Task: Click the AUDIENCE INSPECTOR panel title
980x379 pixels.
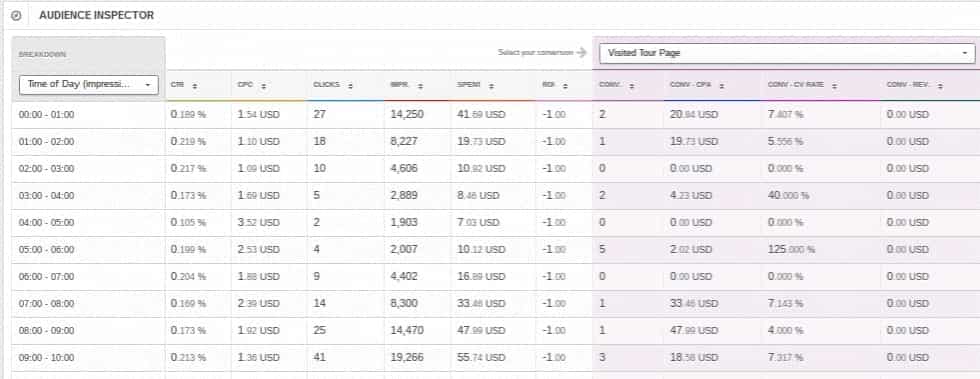Action: (96, 16)
